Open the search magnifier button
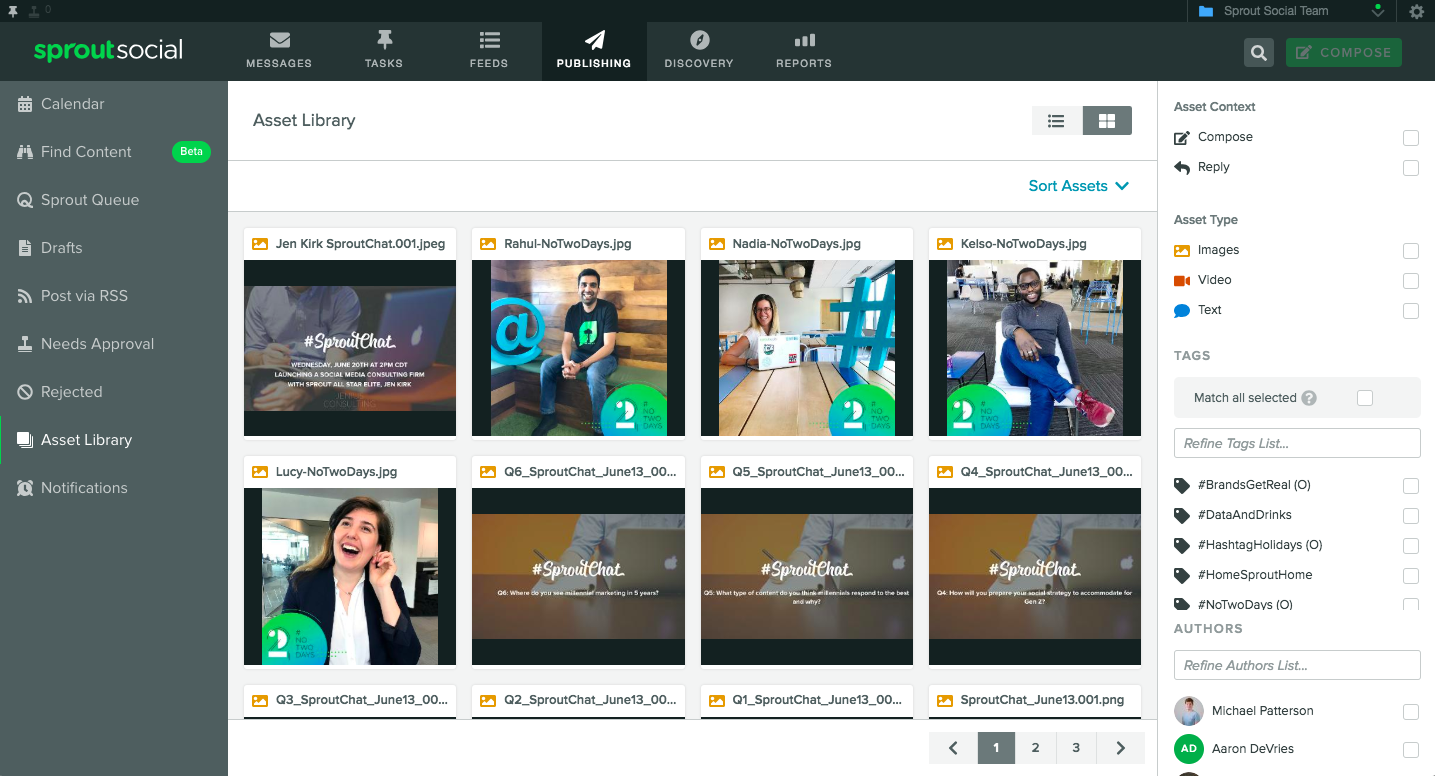This screenshot has width=1435, height=776. [1259, 53]
